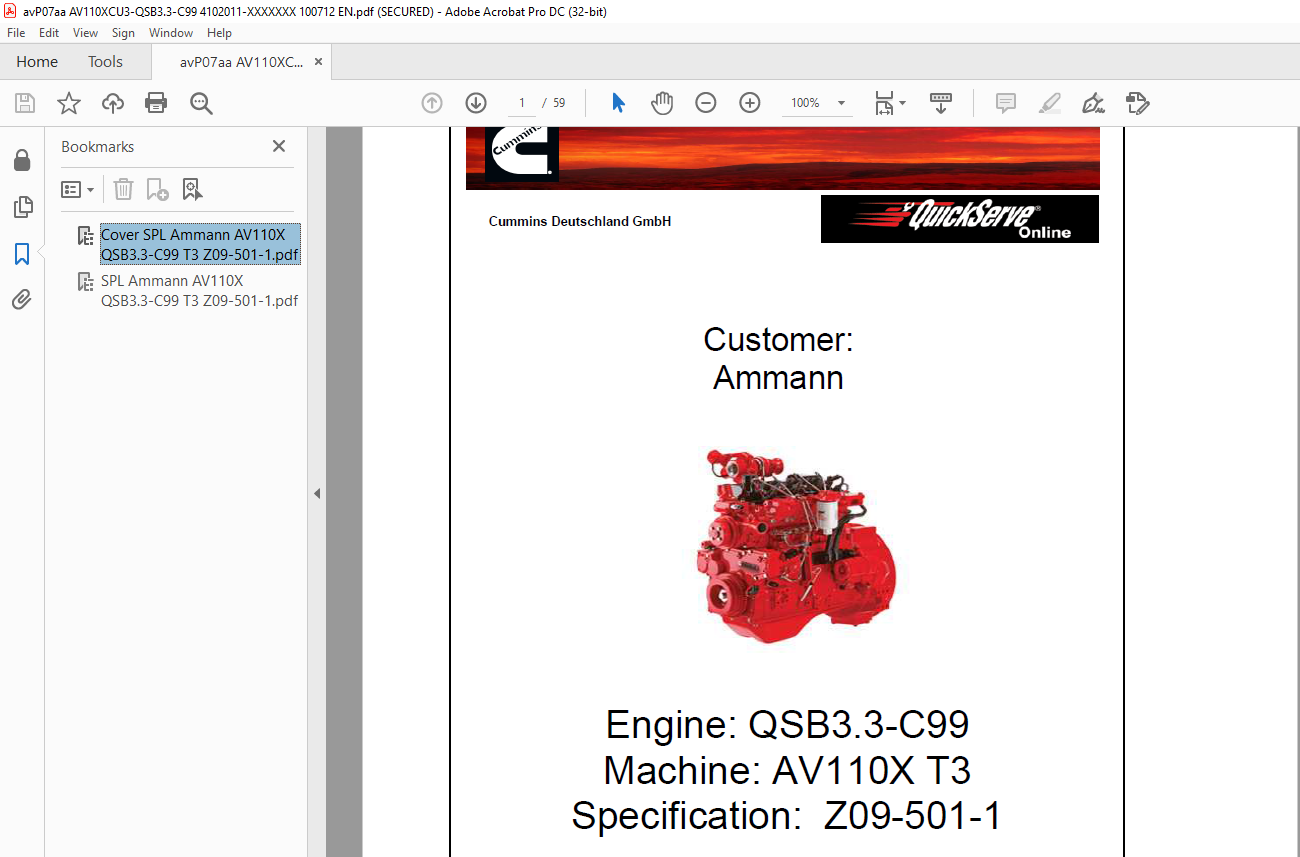Open the Sign menu
The image size is (1300, 857).
point(123,33)
